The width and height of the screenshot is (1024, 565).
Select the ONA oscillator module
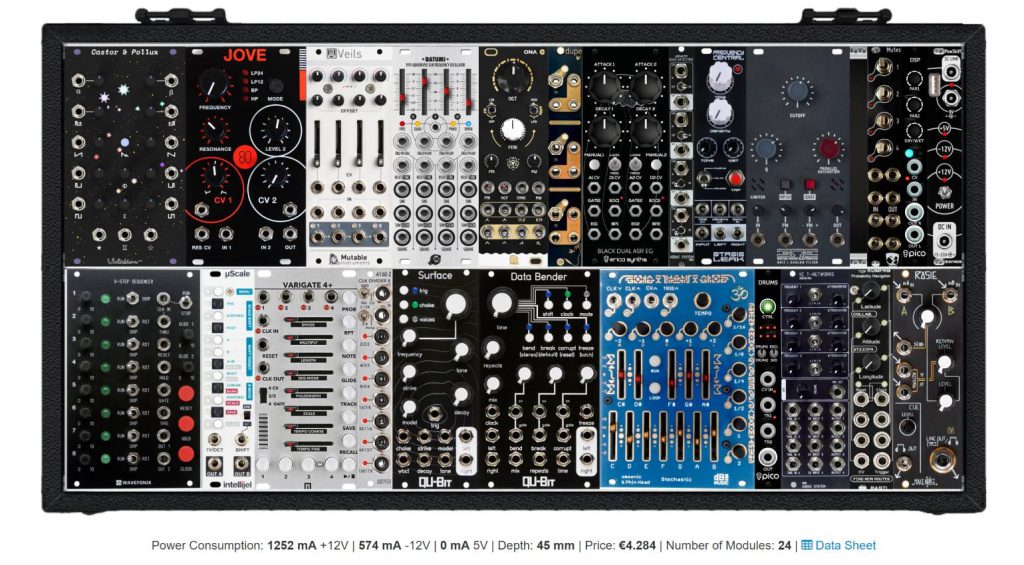tap(513, 156)
